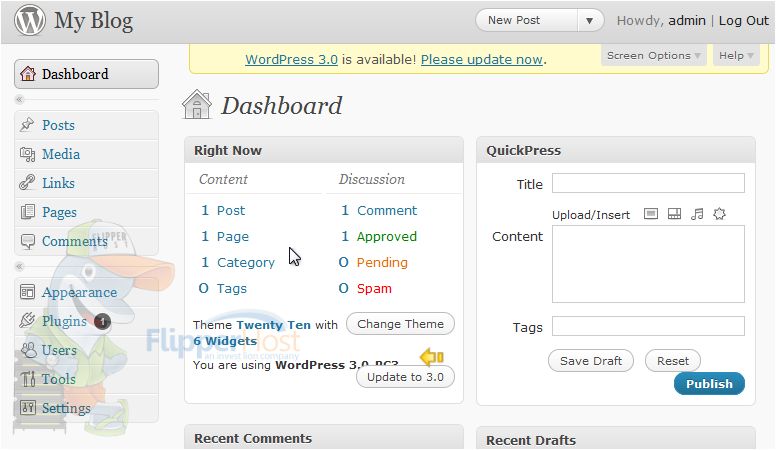Click the Appearance layout icon
Image resolution: width=776 pixels, height=450 pixels.
pos(27,292)
